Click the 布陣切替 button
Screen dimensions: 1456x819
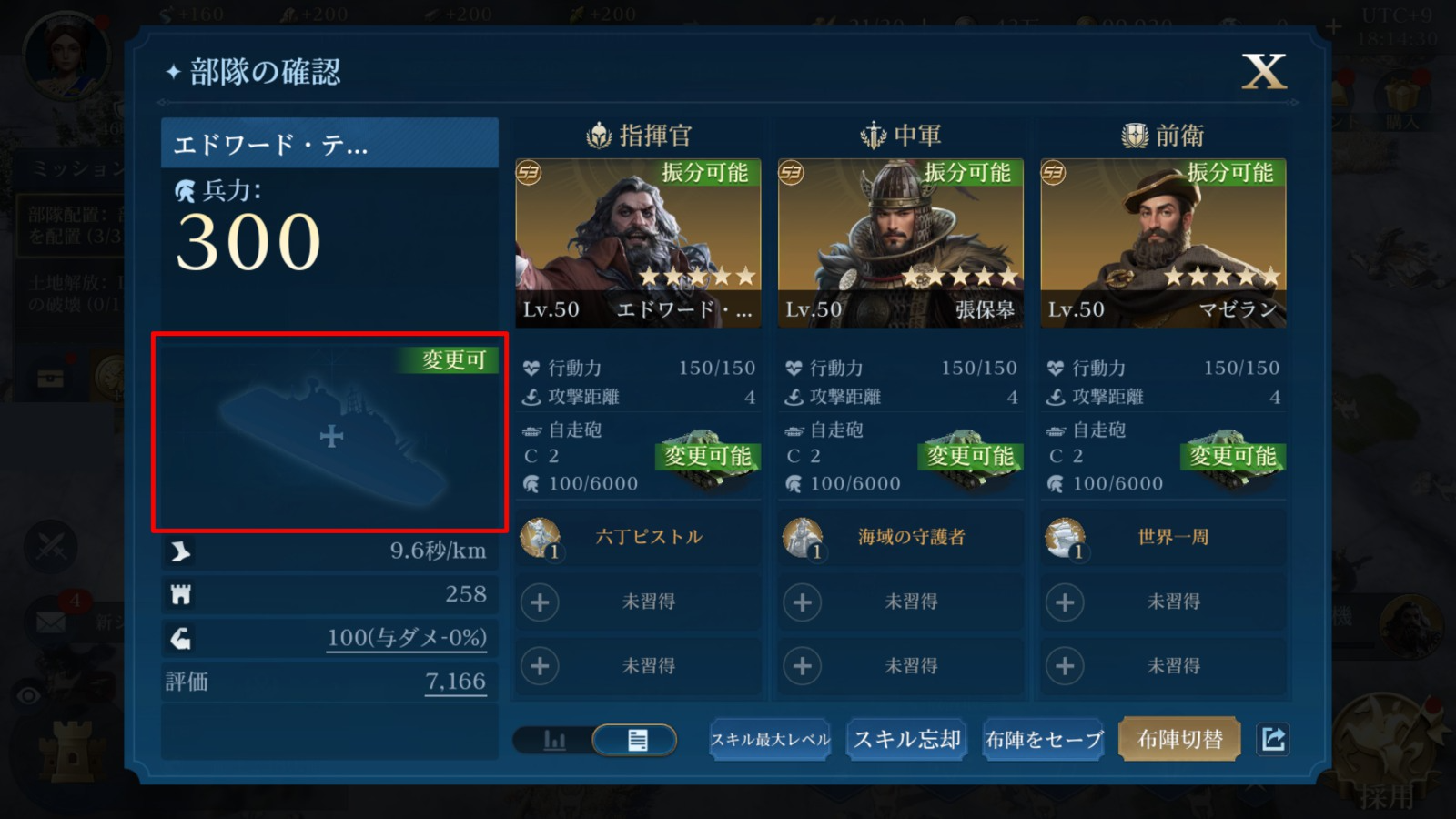1179,740
